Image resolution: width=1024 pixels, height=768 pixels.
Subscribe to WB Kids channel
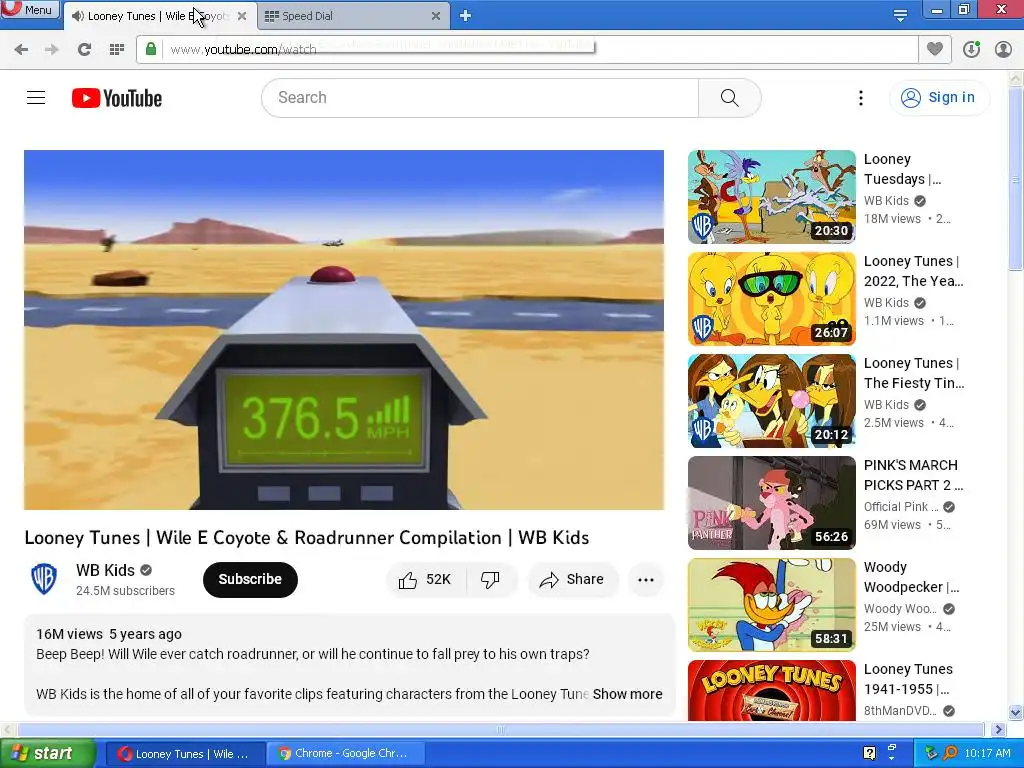pos(250,579)
